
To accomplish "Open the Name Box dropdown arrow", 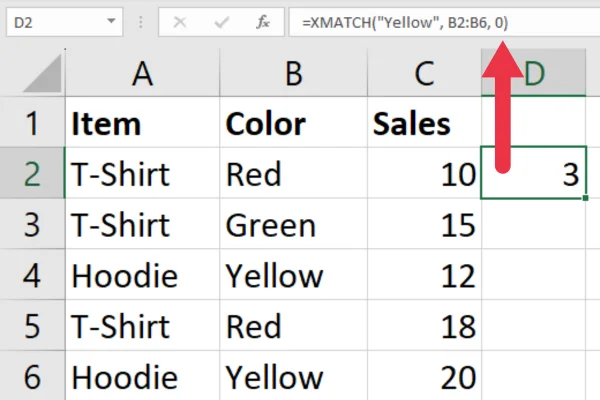I will pos(111,21).
